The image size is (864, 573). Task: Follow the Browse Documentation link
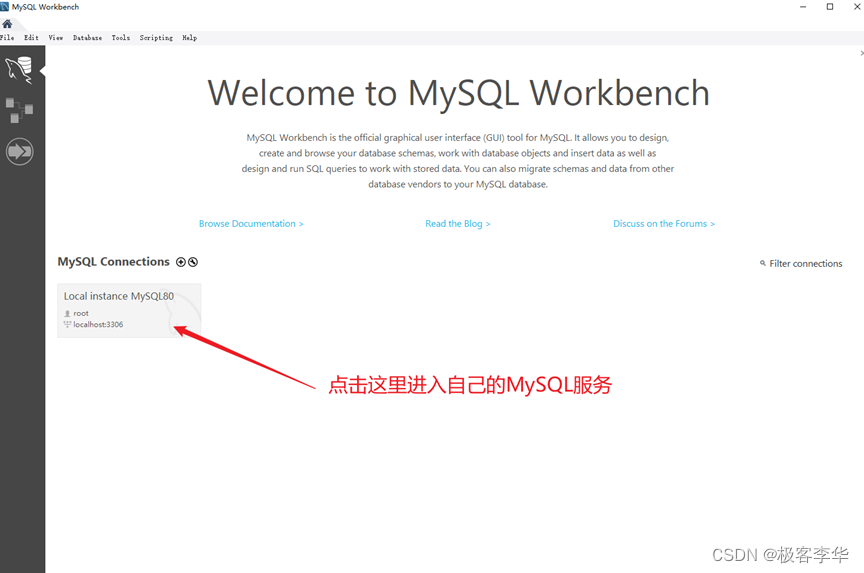251,224
